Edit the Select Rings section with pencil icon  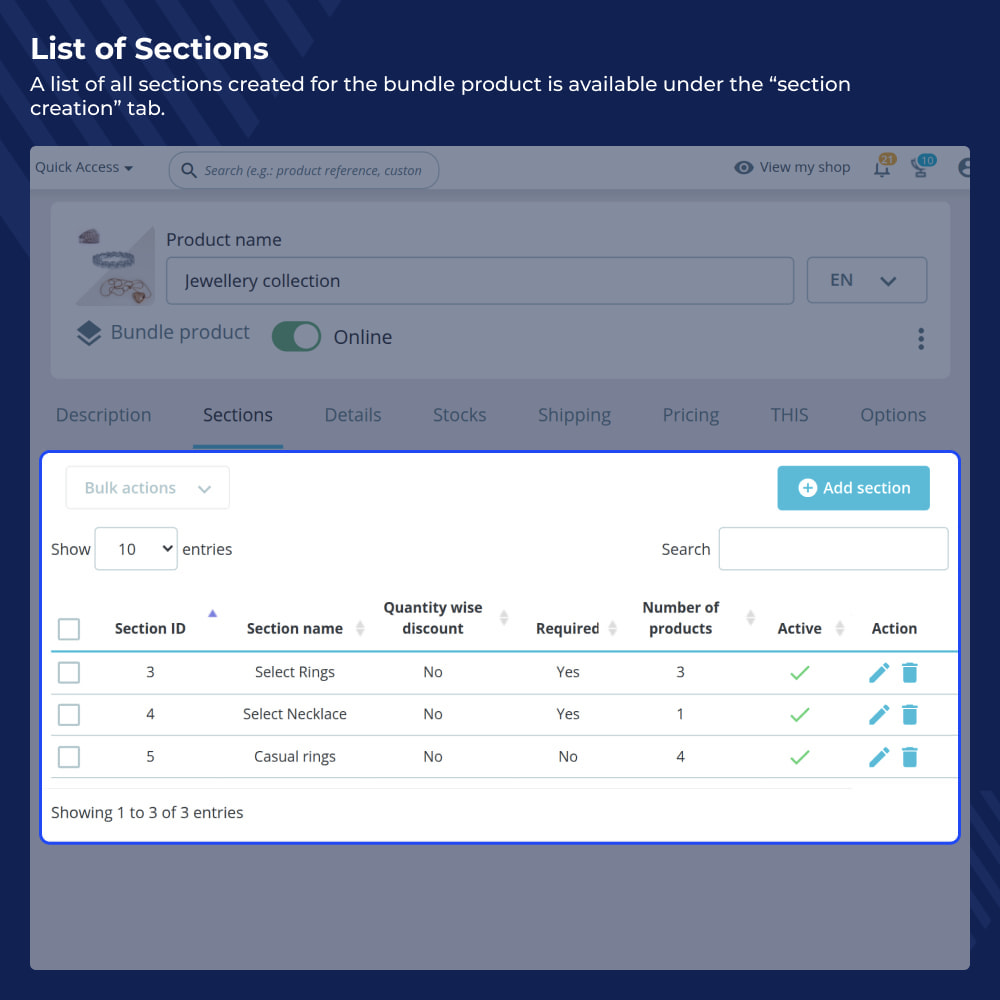click(879, 672)
